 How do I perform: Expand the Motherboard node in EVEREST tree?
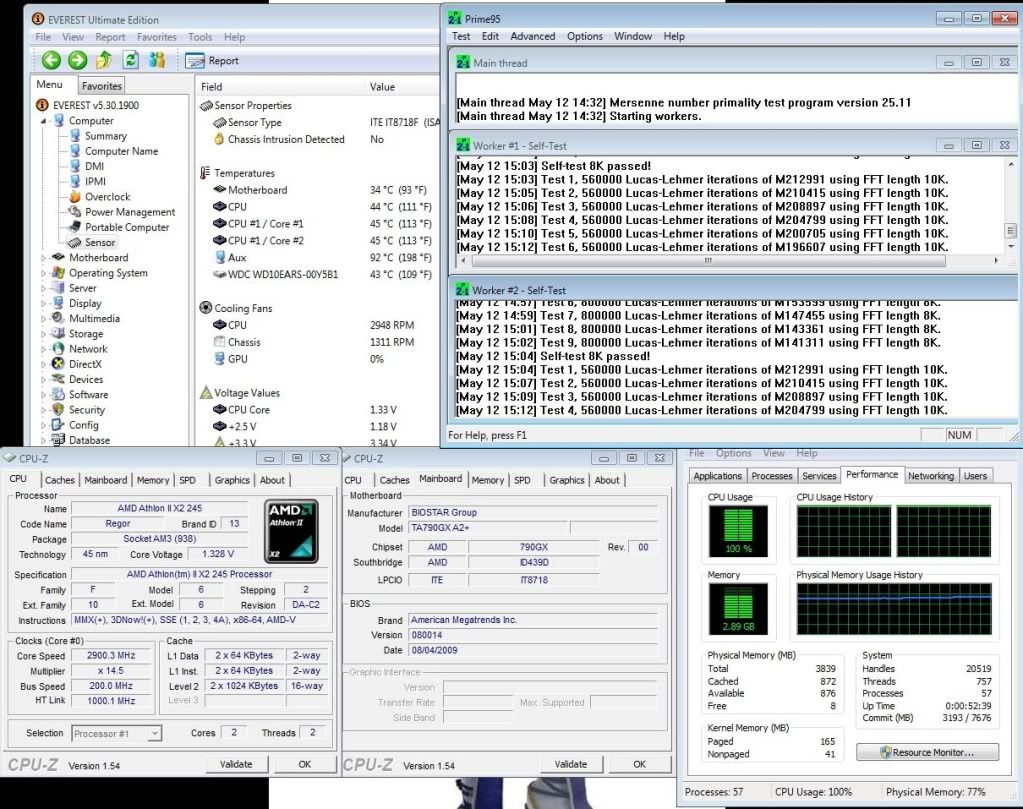click(x=44, y=258)
